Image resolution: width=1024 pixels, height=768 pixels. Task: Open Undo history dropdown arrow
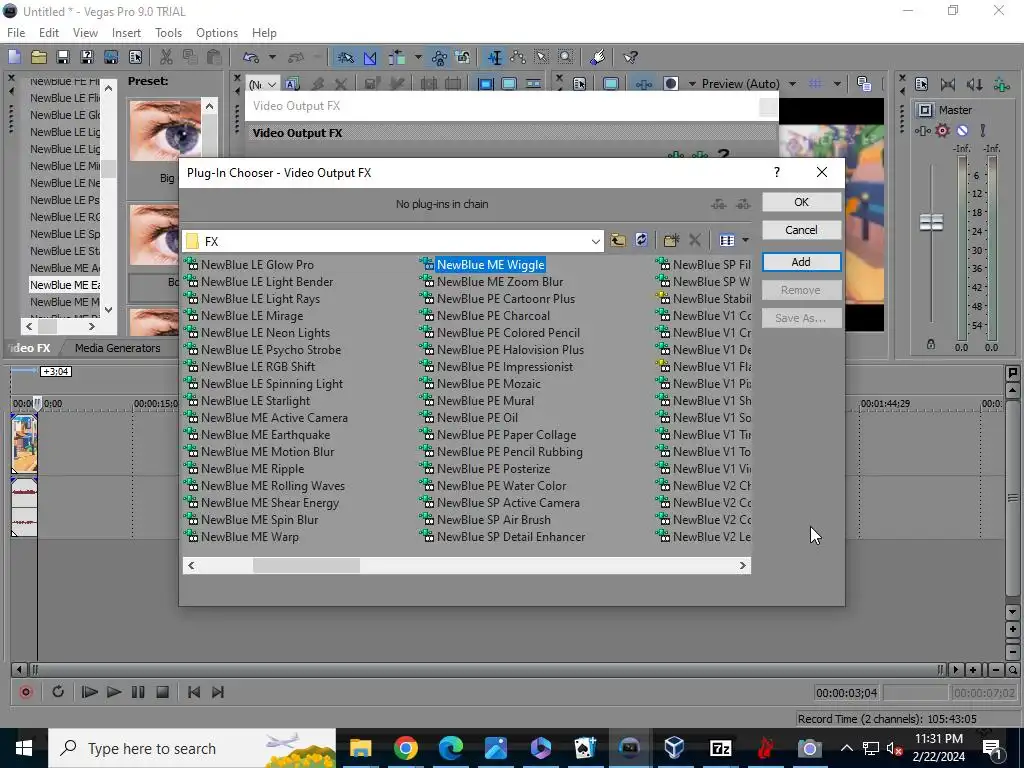pyautogui.click(x=272, y=57)
